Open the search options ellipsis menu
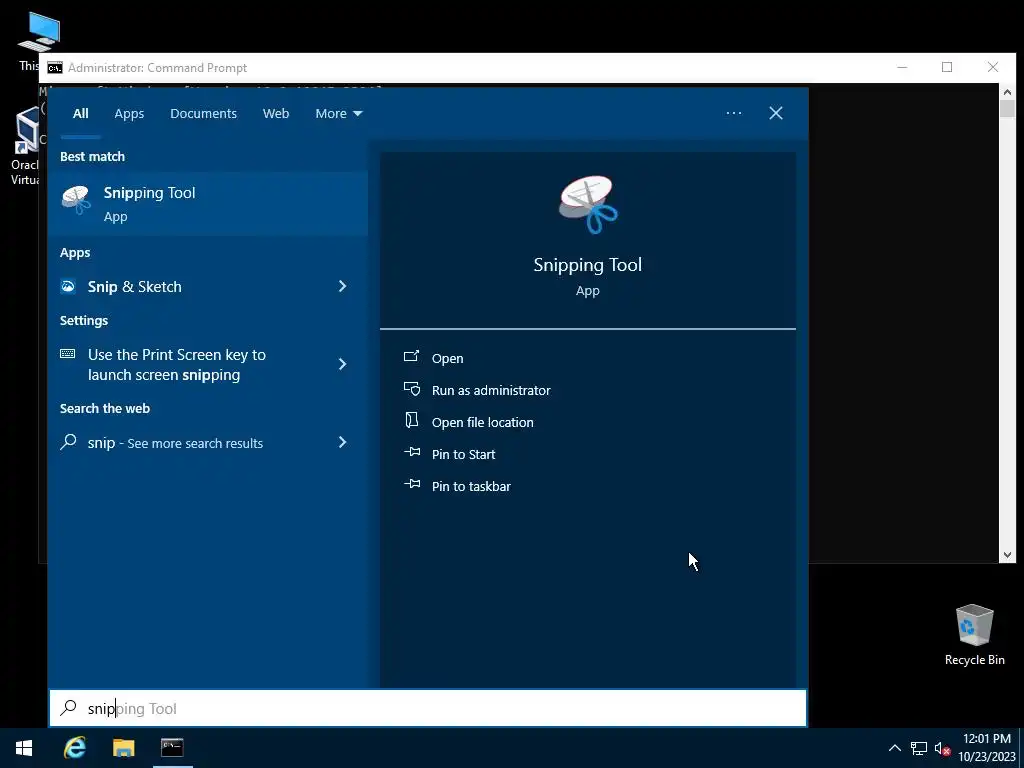The image size is (1024, 768). tap(733, 113)
